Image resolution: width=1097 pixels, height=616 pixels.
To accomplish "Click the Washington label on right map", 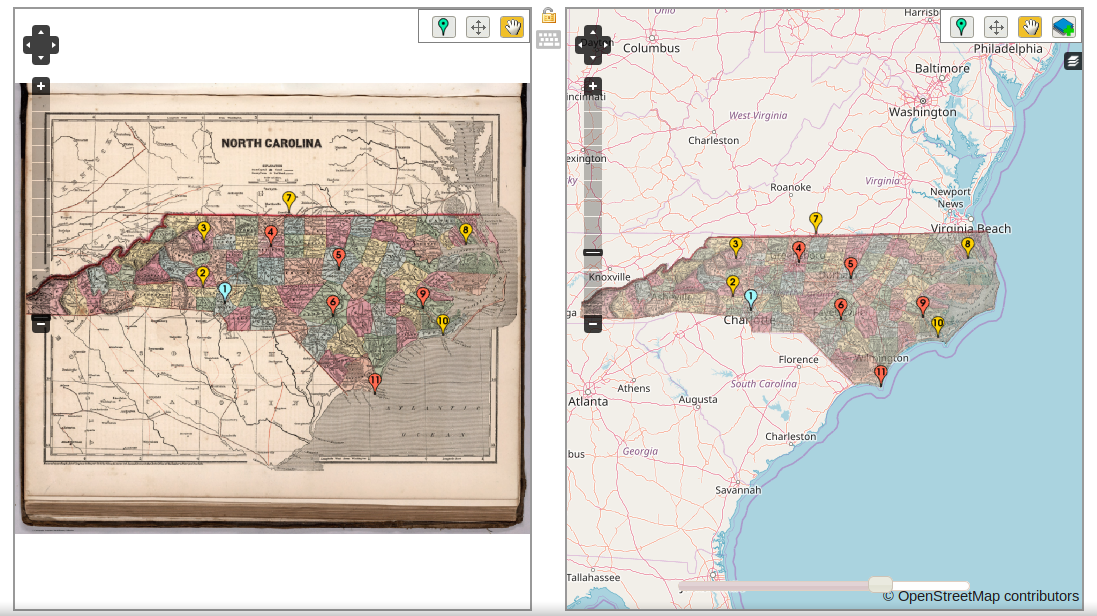I will tap(922, 112).
